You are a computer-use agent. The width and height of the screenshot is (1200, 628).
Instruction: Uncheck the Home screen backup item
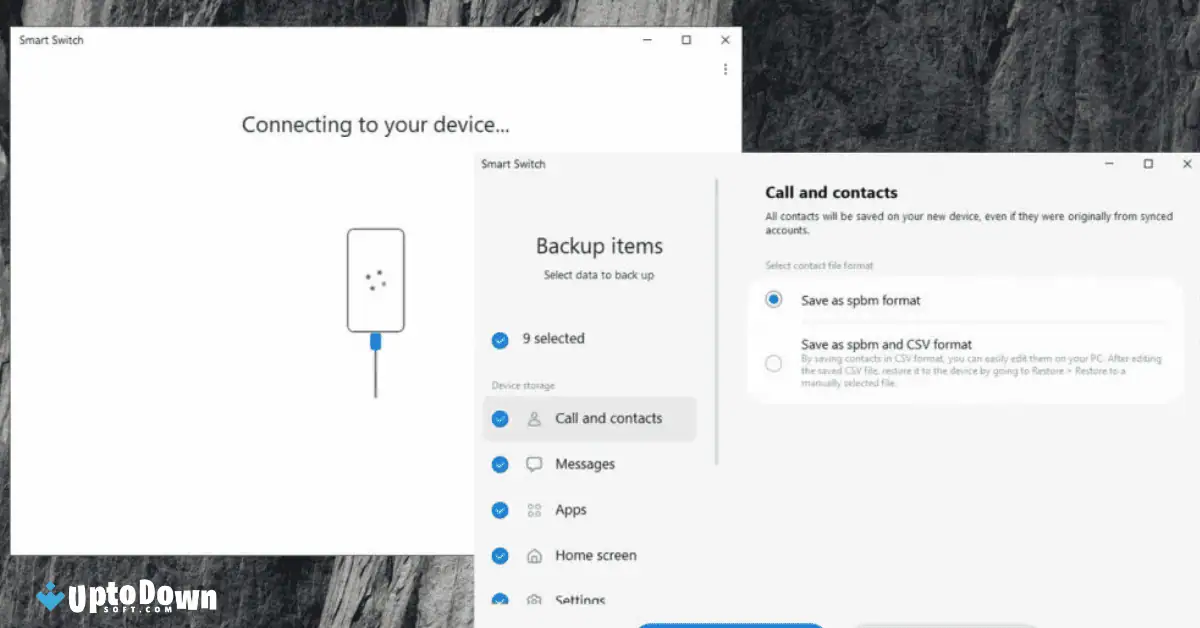(x=500, y=555)
